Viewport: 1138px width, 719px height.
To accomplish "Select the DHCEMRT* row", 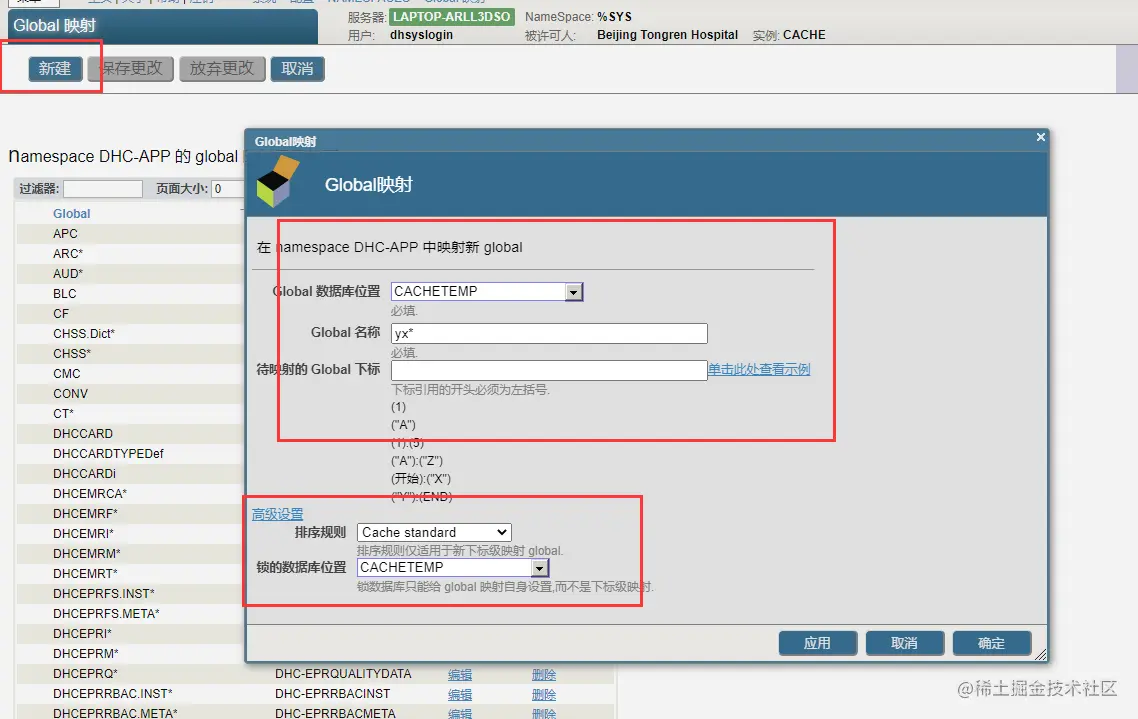I will pyautogui.click(x=129, y=574).
